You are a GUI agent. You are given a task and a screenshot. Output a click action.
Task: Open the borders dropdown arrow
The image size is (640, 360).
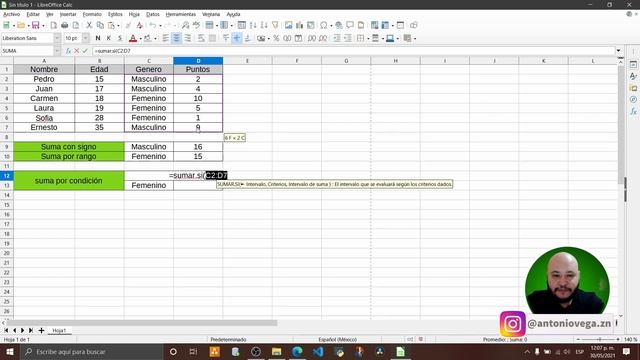coord(368,39)
